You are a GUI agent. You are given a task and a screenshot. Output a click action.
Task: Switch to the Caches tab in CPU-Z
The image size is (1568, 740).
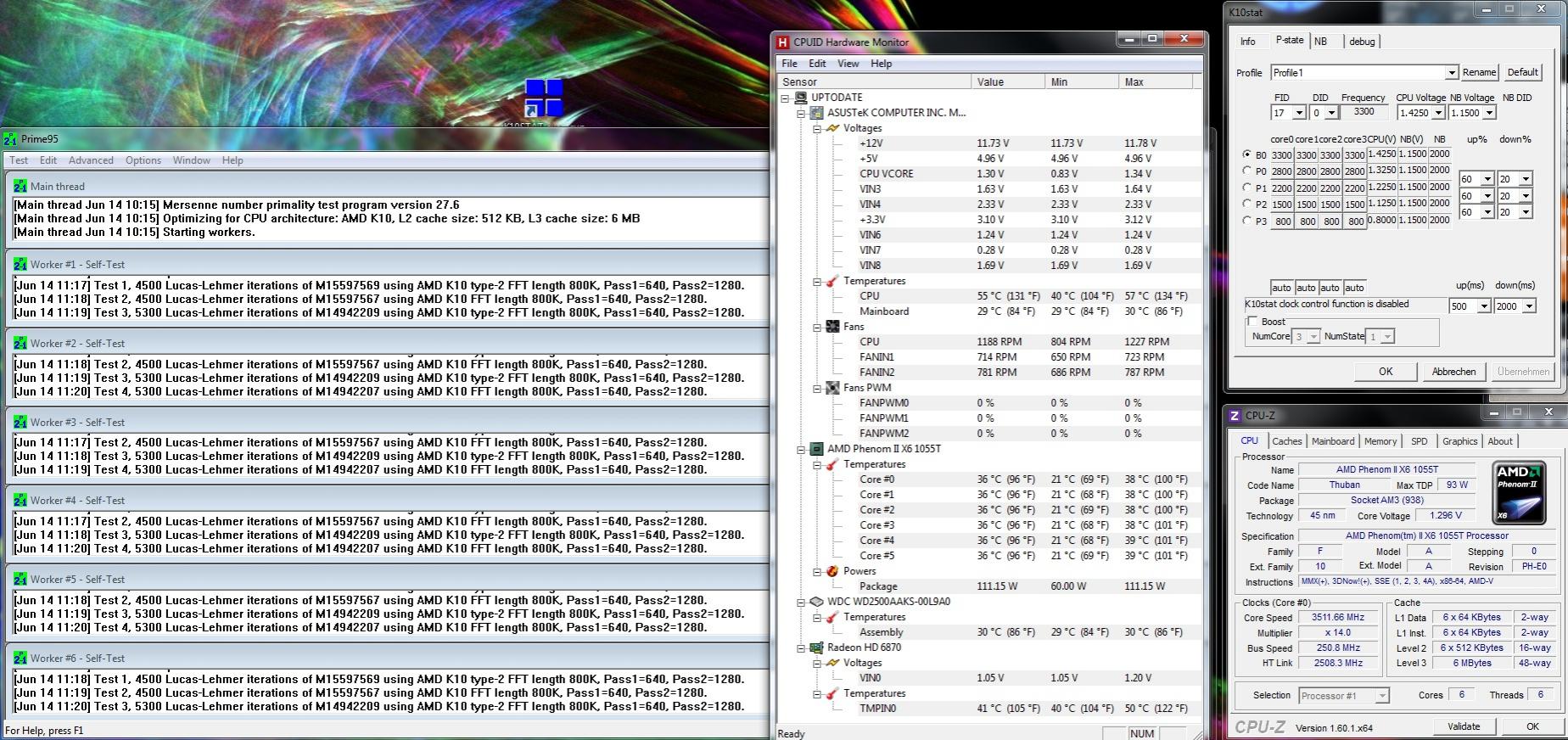[x=1287, y=441]
